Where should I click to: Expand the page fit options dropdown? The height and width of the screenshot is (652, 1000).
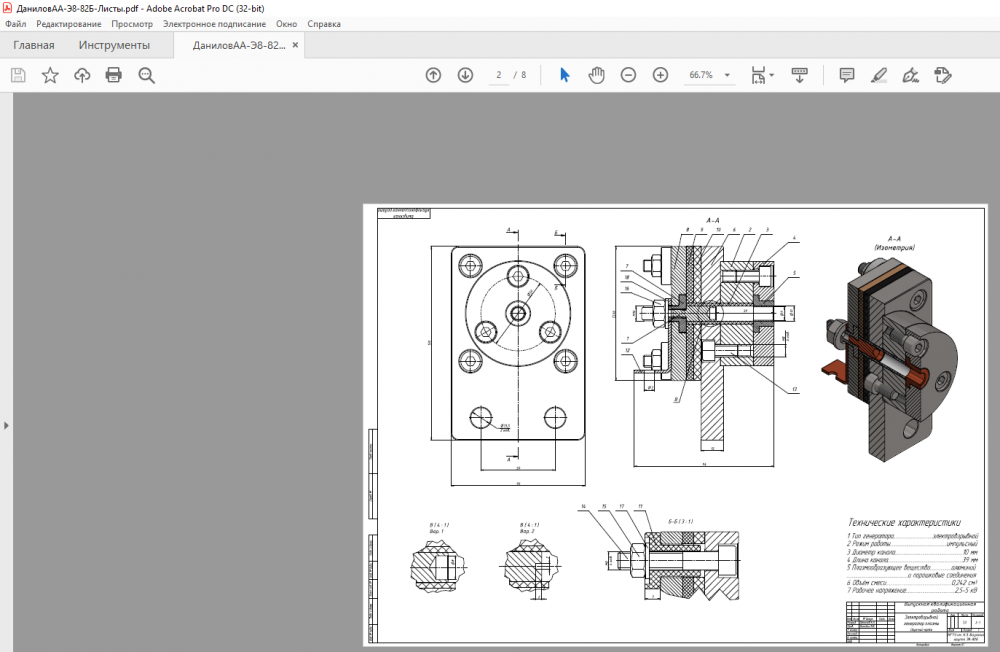[x=770, y=76]
